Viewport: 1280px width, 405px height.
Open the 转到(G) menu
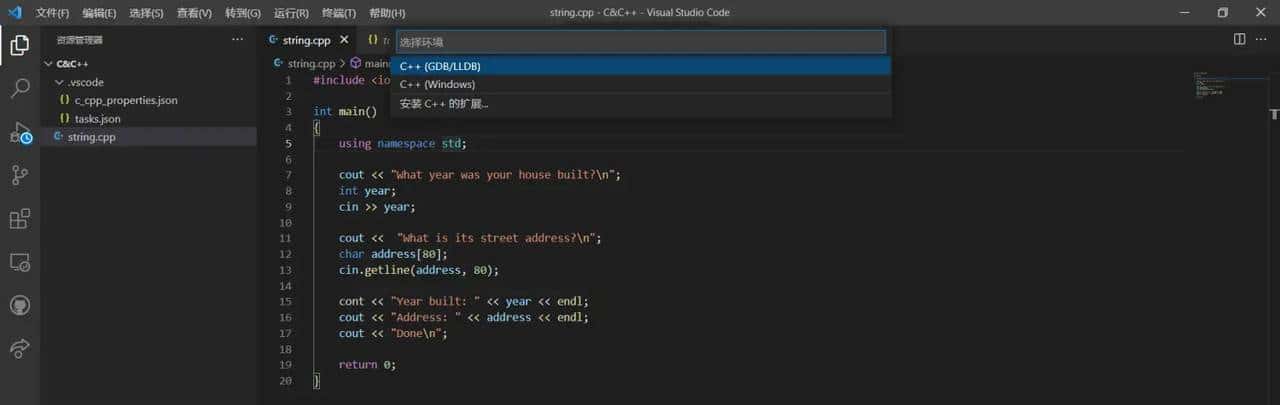(242, 13)
